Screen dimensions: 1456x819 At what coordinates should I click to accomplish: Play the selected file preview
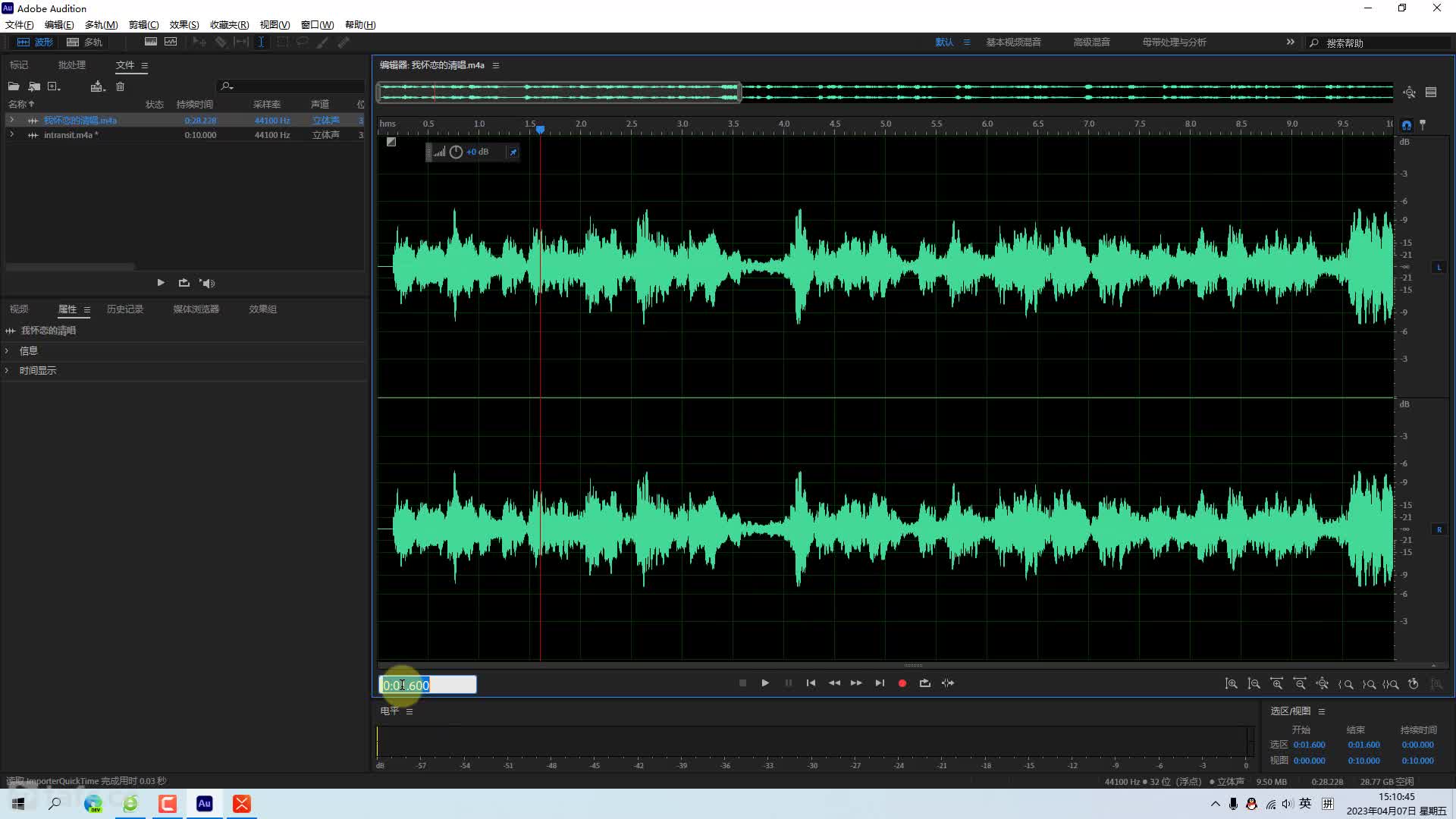(x=161, y=283)
